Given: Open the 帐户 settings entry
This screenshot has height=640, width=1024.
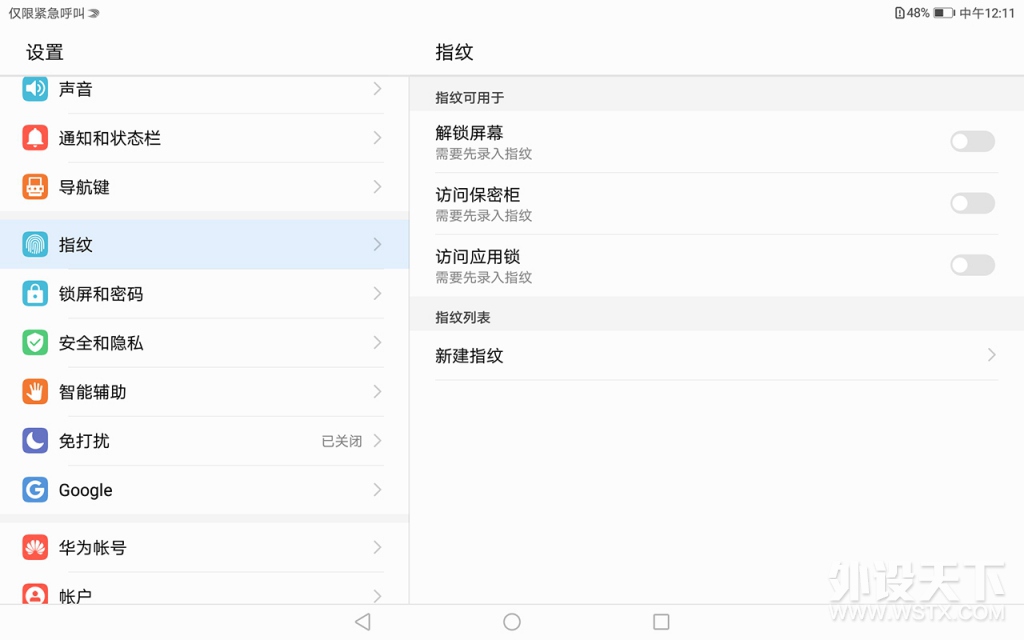Looking at the screenshot, I should (x=204, y=588).
